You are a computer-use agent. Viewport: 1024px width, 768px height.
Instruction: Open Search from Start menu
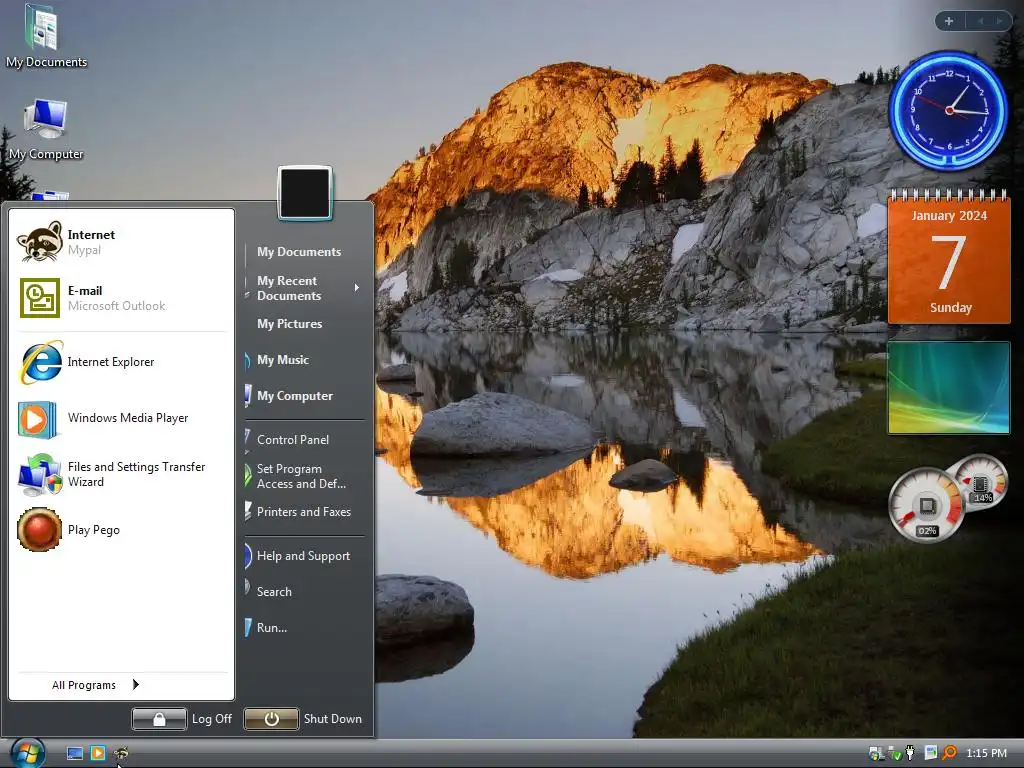[274, 592]
